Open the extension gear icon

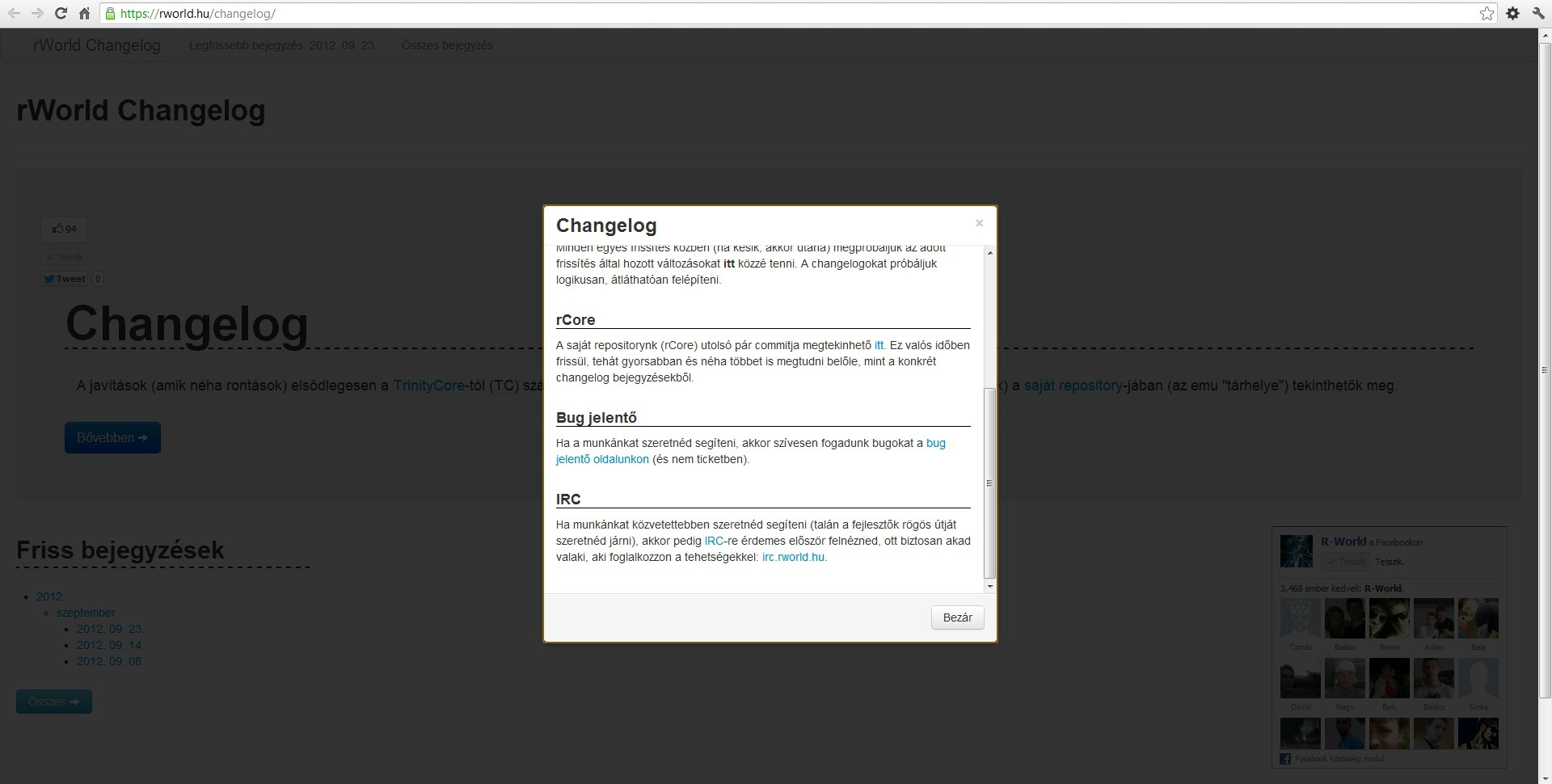point(1513,14)
